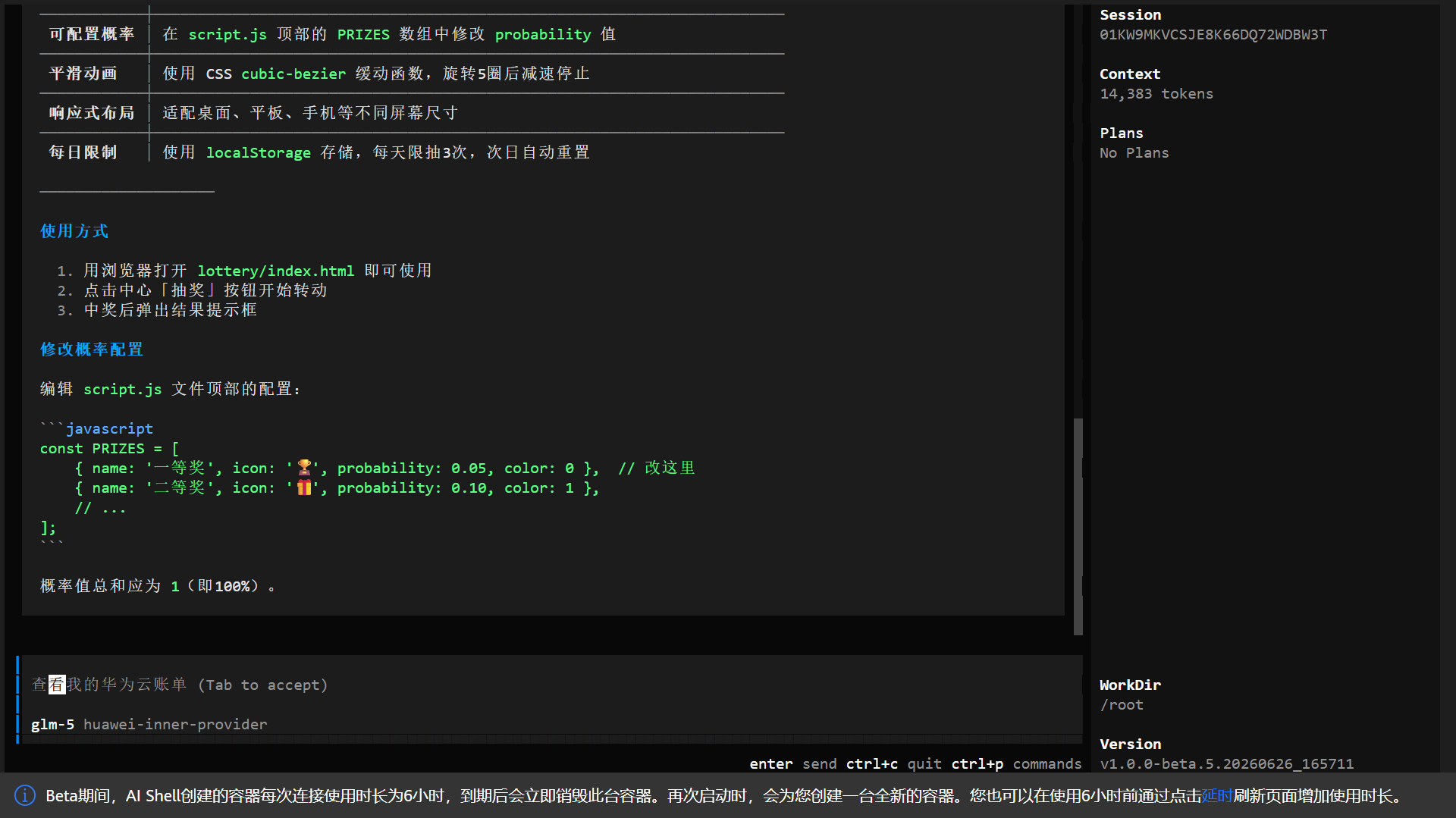
Task: Click the ```javascript code fence label
Action: (96, 428)
